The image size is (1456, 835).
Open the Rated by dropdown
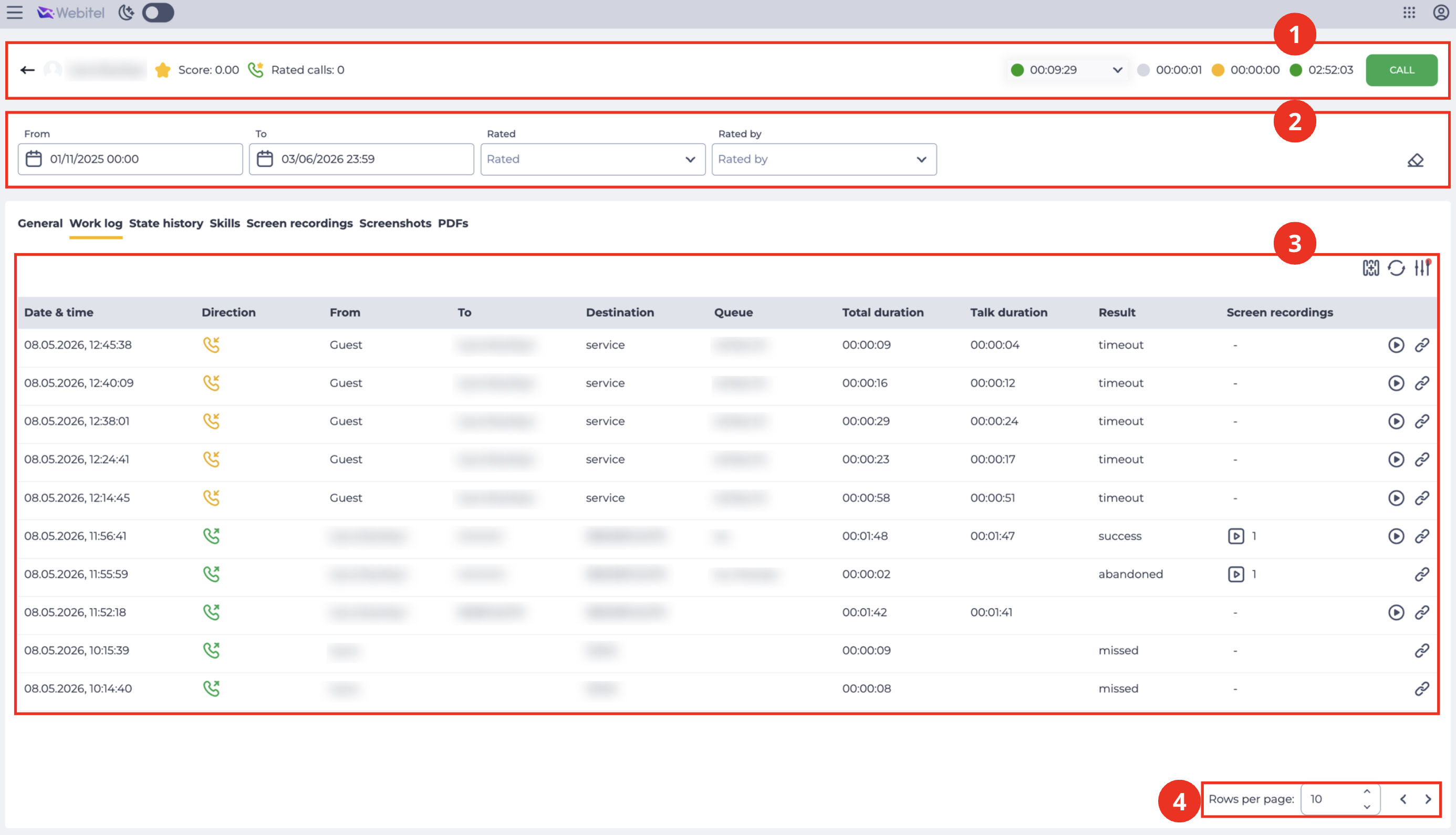coord(824,159)
